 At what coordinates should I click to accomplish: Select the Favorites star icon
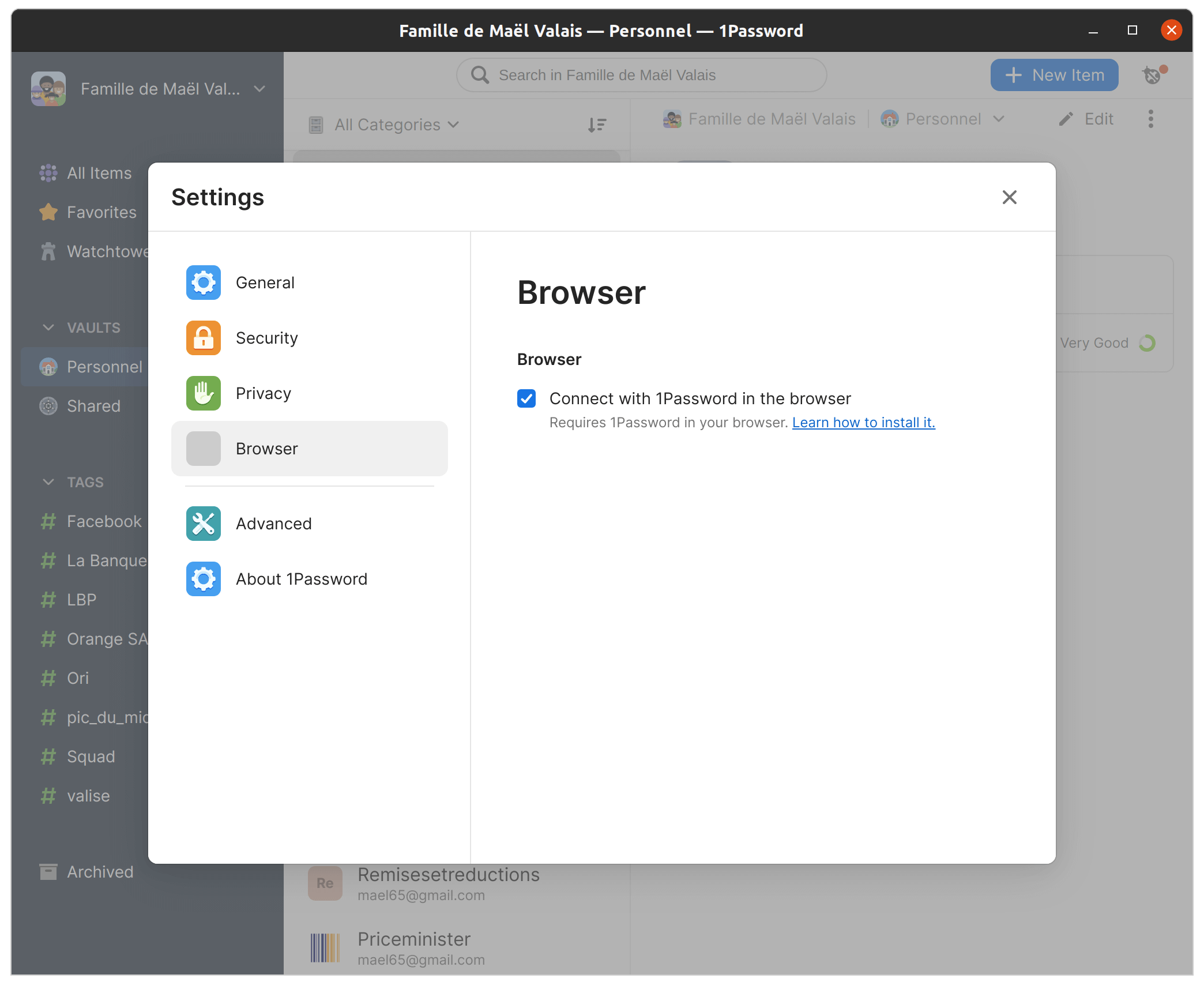pos(48,212)
